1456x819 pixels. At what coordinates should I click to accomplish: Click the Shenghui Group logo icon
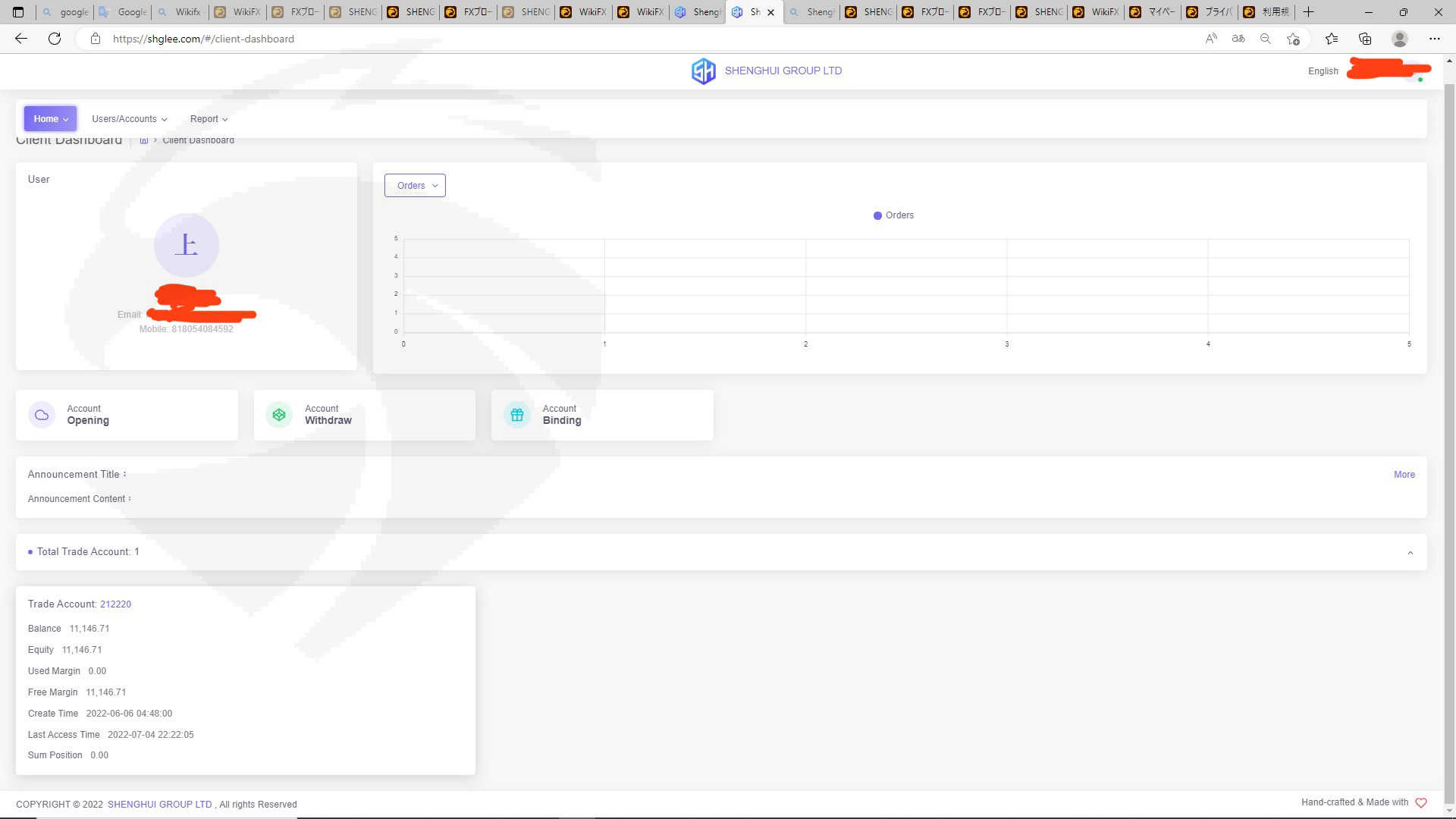point(703,71)
